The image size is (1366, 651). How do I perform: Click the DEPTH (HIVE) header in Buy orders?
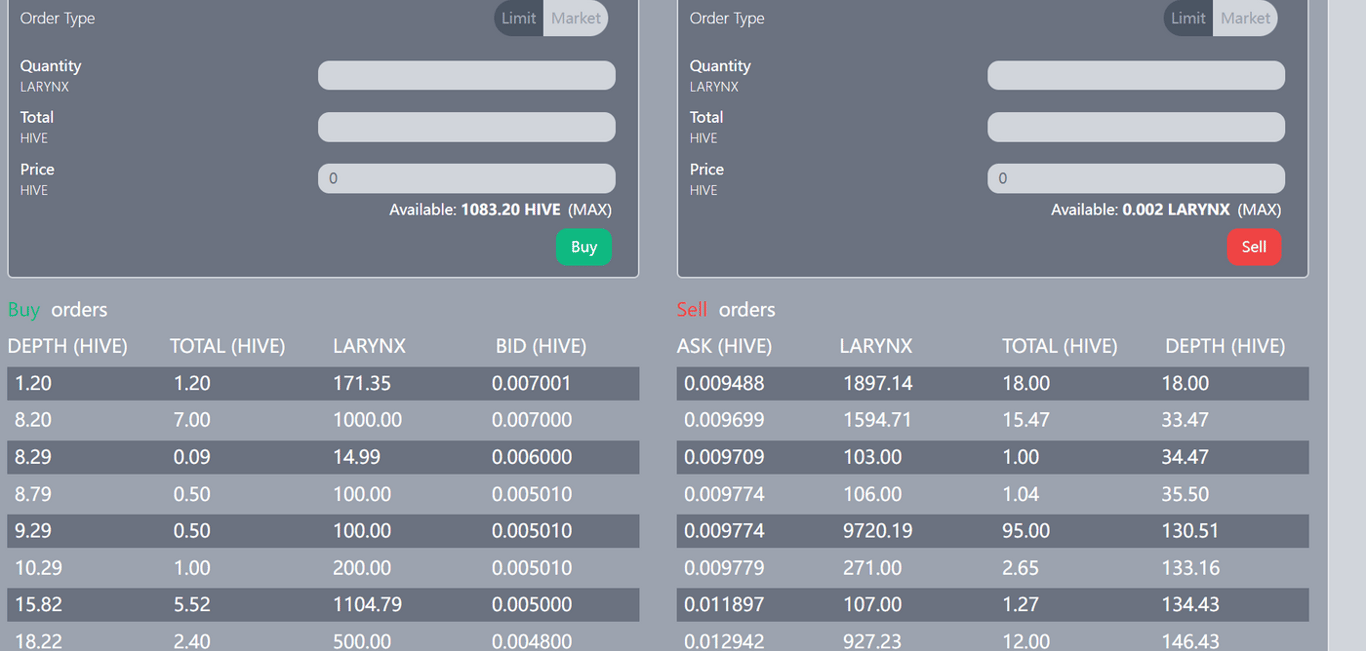coord(68,346)
